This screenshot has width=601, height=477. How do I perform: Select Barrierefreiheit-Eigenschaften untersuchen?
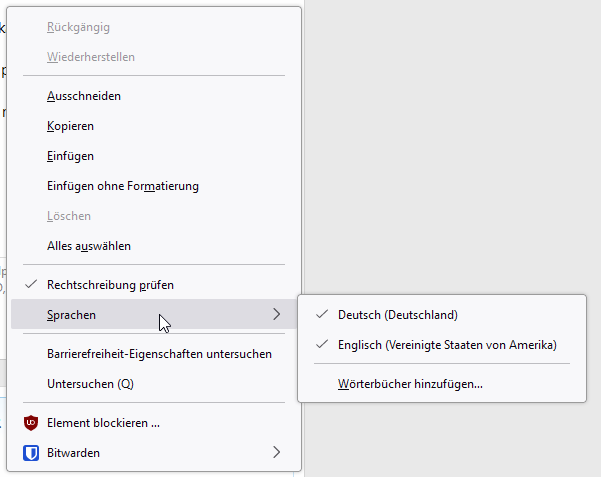[x=154, y=354]
